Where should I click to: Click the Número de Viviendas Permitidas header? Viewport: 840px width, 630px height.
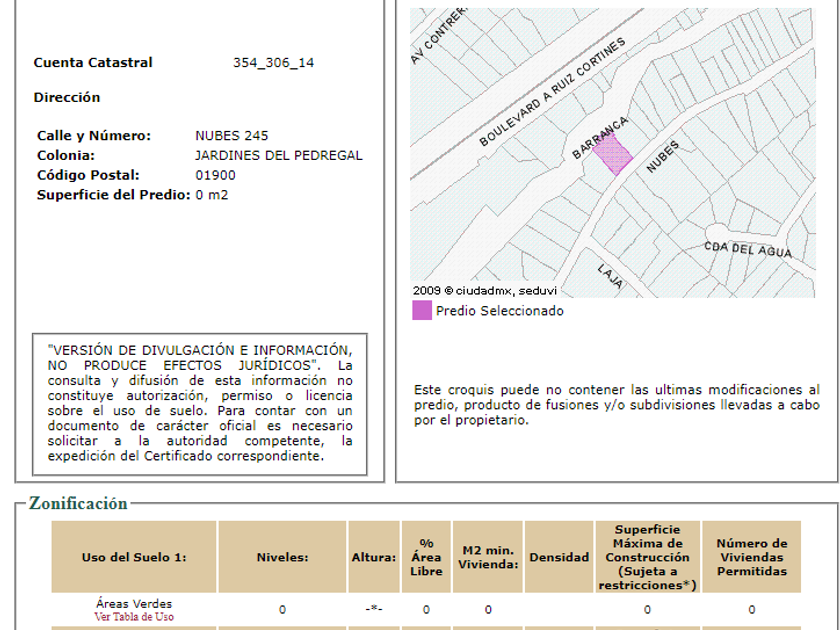point(752,557)
